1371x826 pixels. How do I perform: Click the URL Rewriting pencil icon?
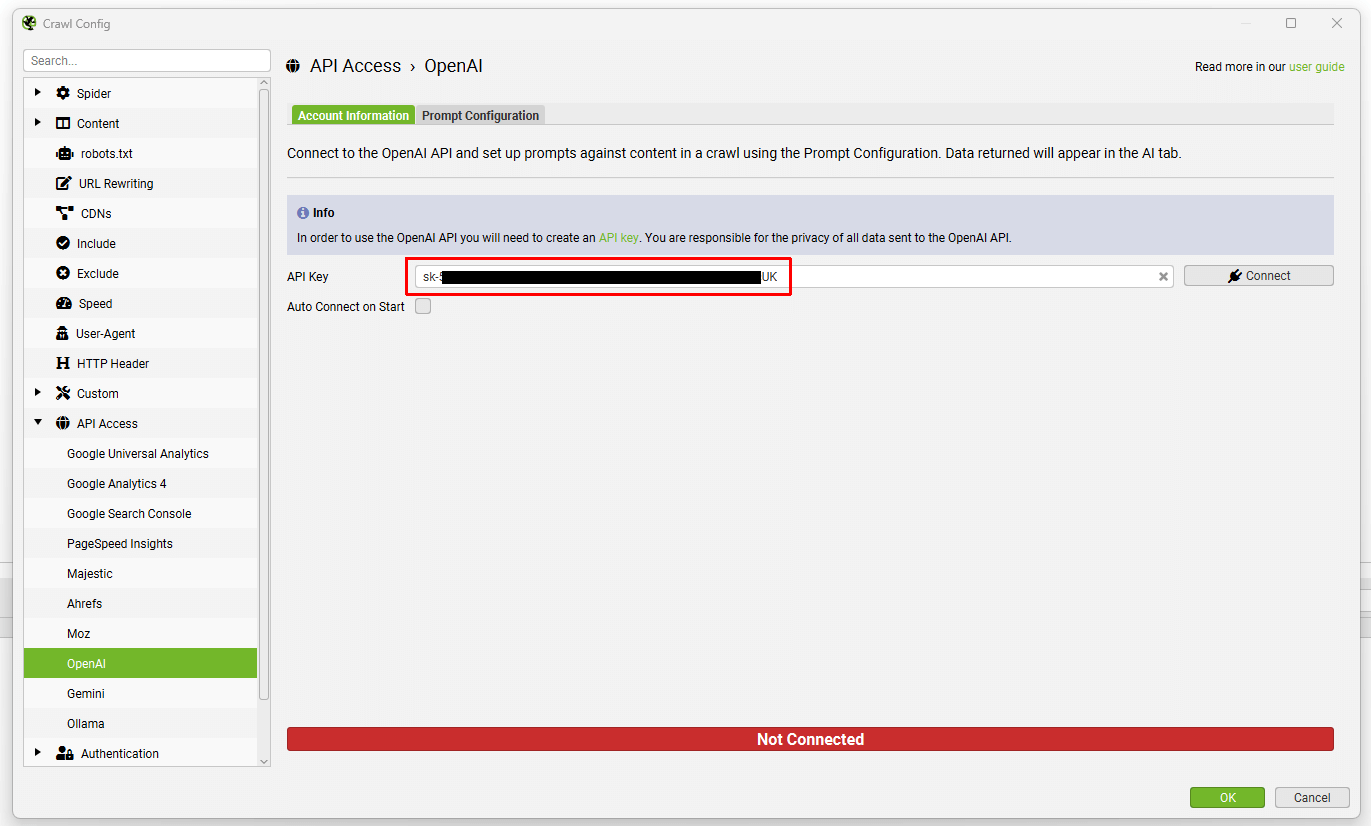click(x=63, y=184)
